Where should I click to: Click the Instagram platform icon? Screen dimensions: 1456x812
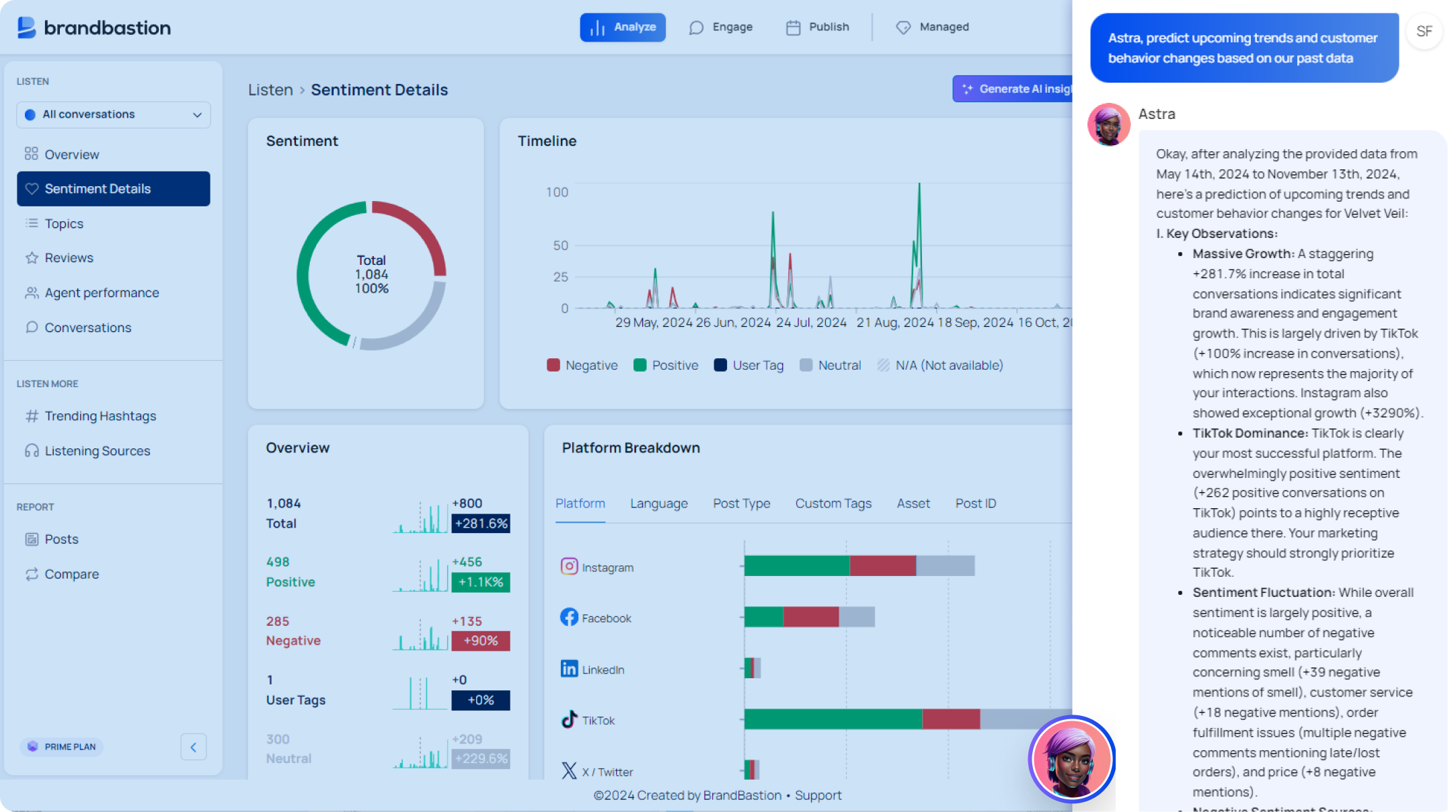(569, 567)
